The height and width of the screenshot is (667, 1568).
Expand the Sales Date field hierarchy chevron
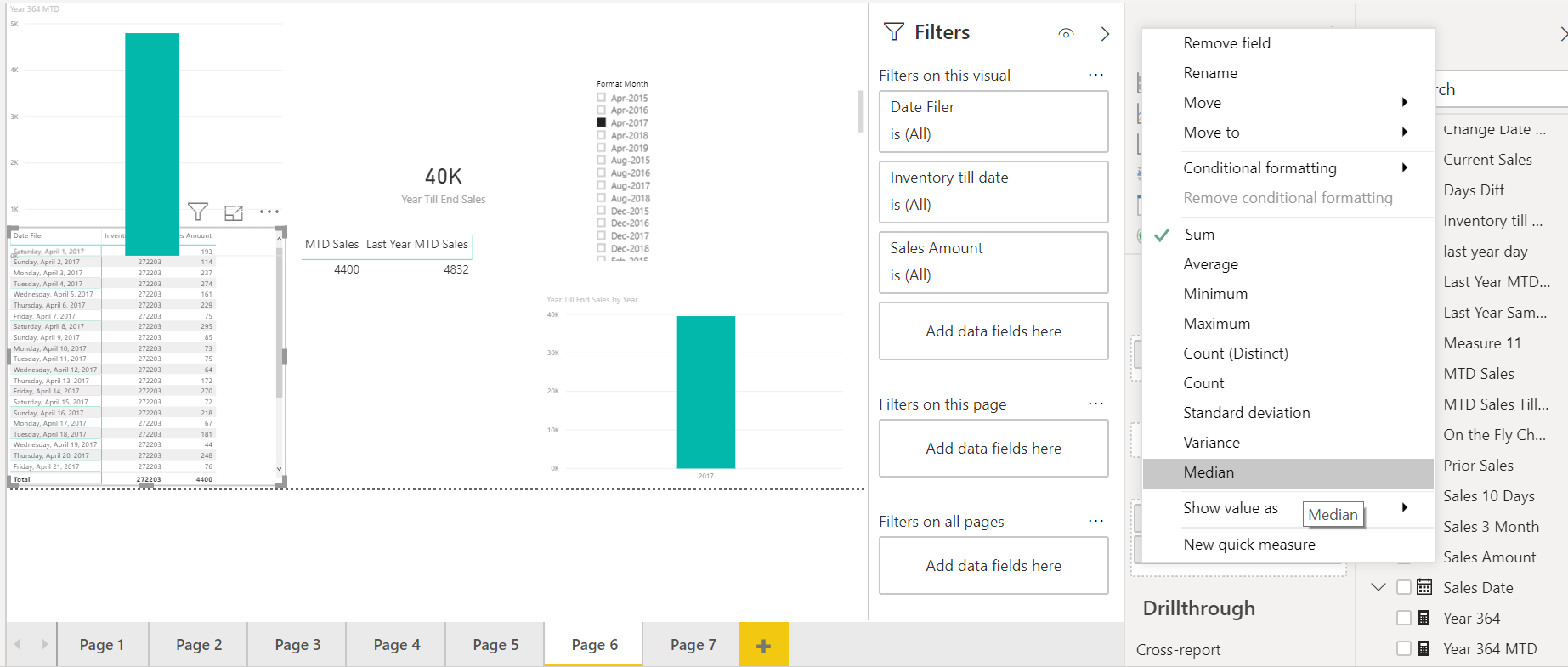tap(1378, 587)
